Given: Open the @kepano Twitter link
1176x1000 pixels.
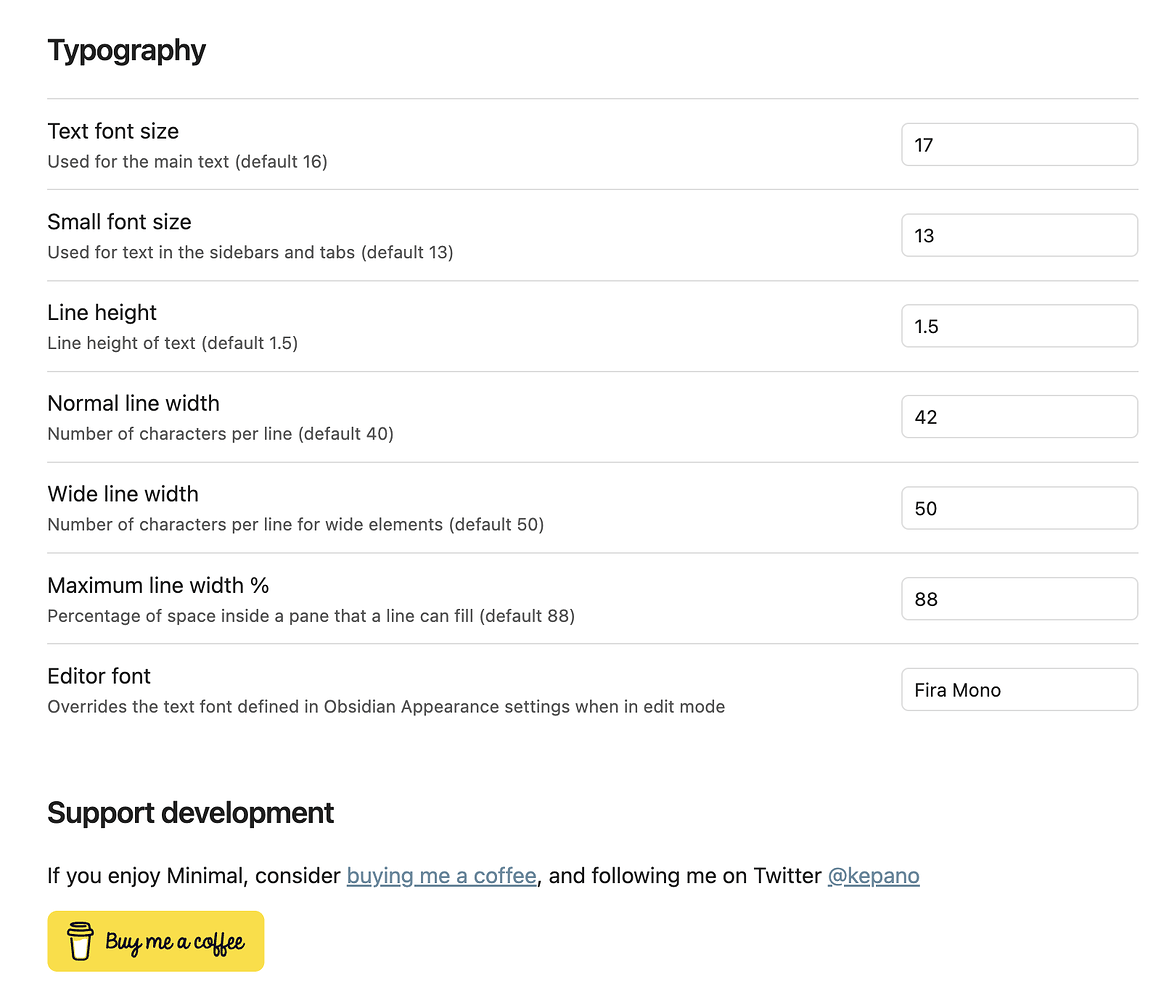Looking at the screenshot, I should pyautogui.click(x=873, y=875).
